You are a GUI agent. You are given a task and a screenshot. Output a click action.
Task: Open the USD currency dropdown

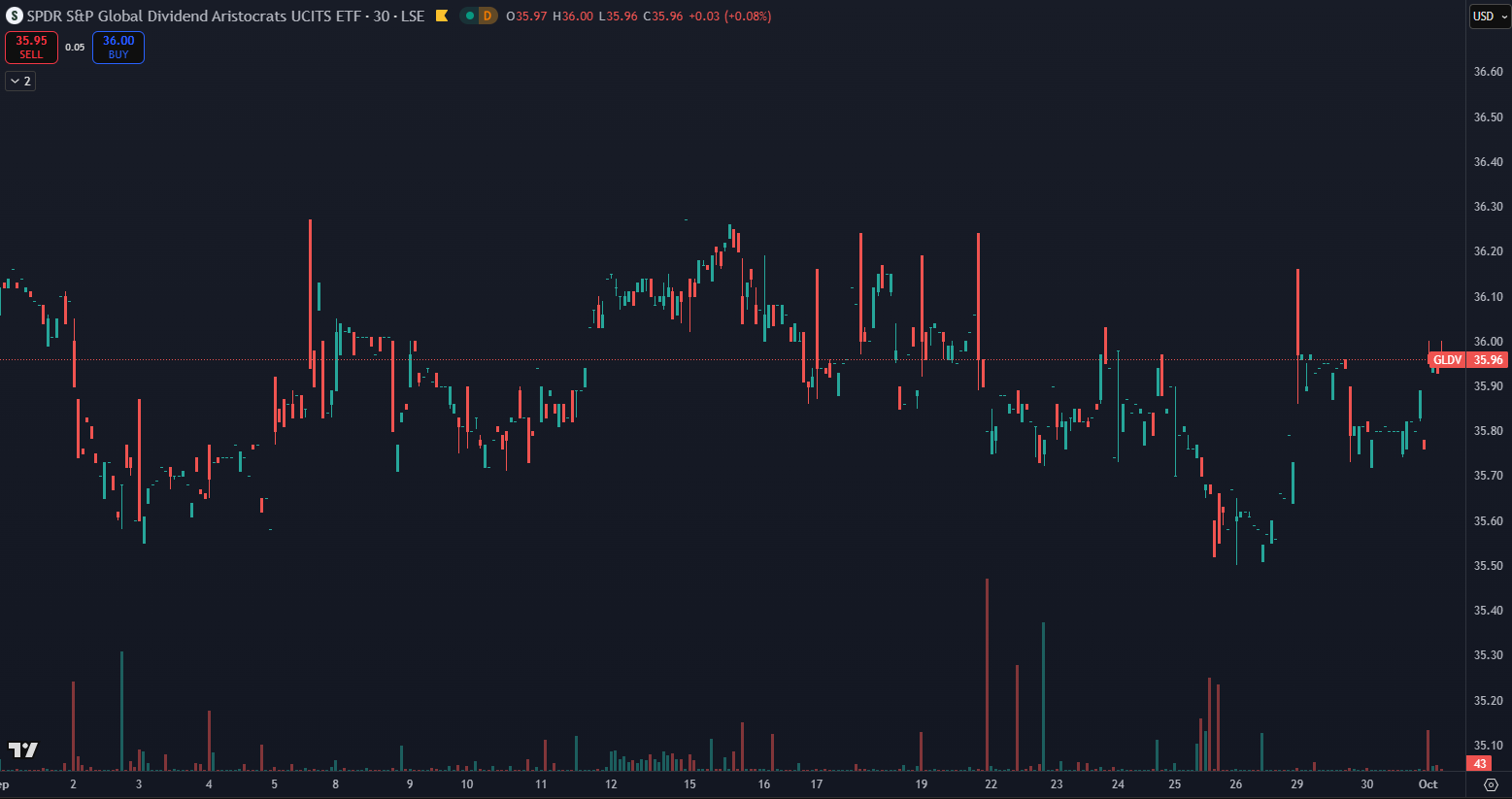(x=1489, y=17)
